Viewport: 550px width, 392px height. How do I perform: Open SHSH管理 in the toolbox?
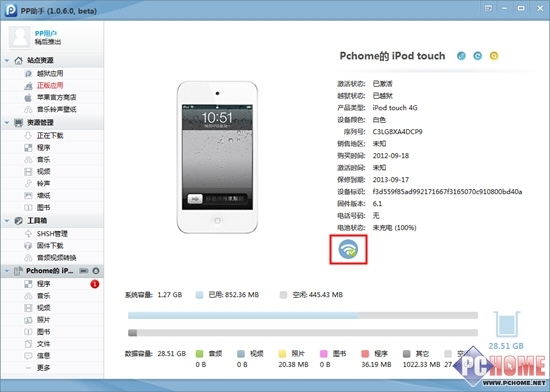[x=52, y=234]
